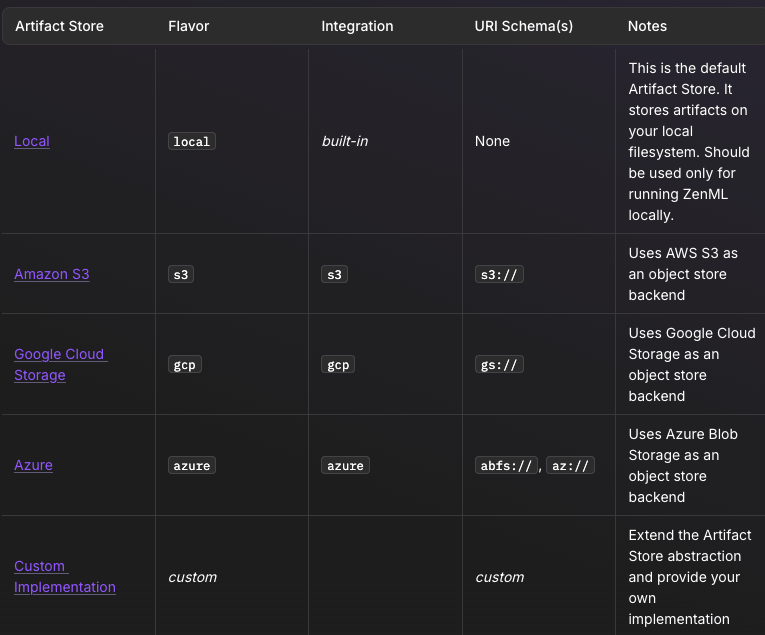Open the Azure artifact store link
765x635 pixels.
click(x=33, y=465)
